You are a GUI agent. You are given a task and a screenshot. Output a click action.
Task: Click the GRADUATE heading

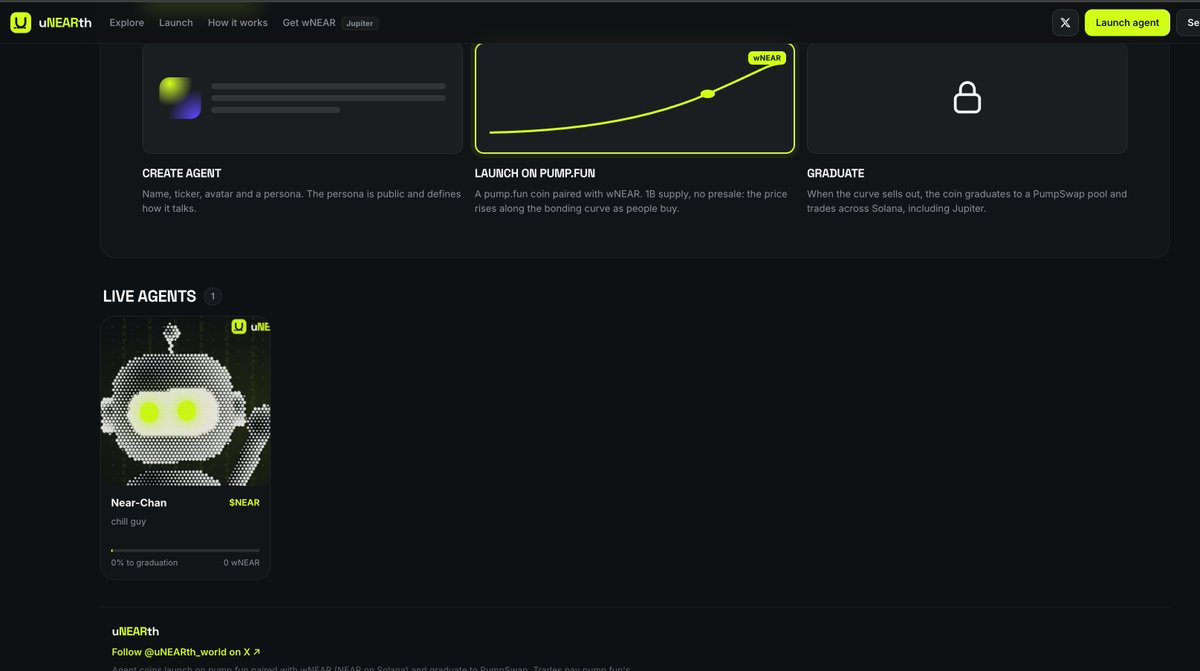tap(836, 173)
